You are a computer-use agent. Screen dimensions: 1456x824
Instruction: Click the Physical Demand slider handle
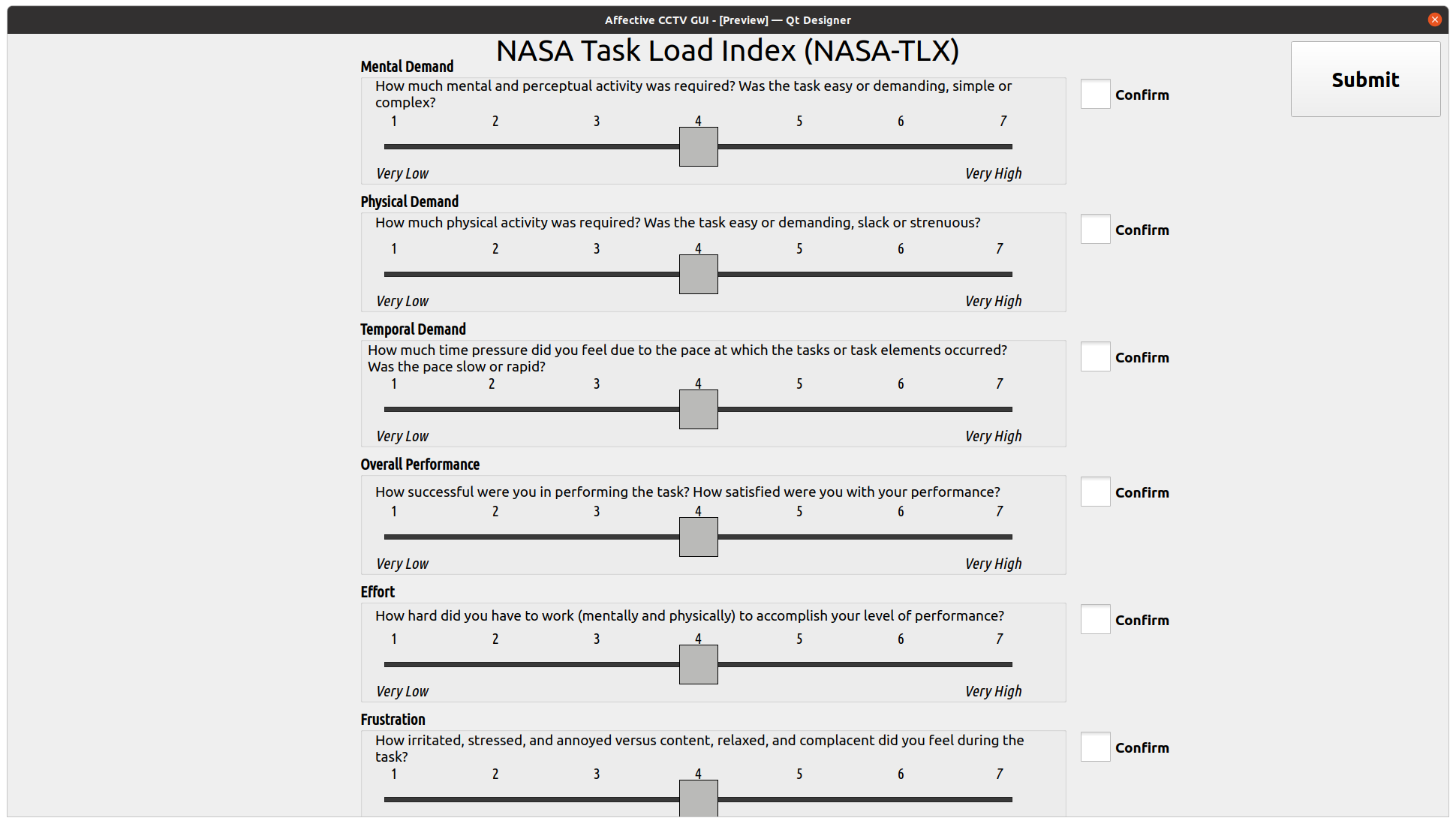(698, 274)
